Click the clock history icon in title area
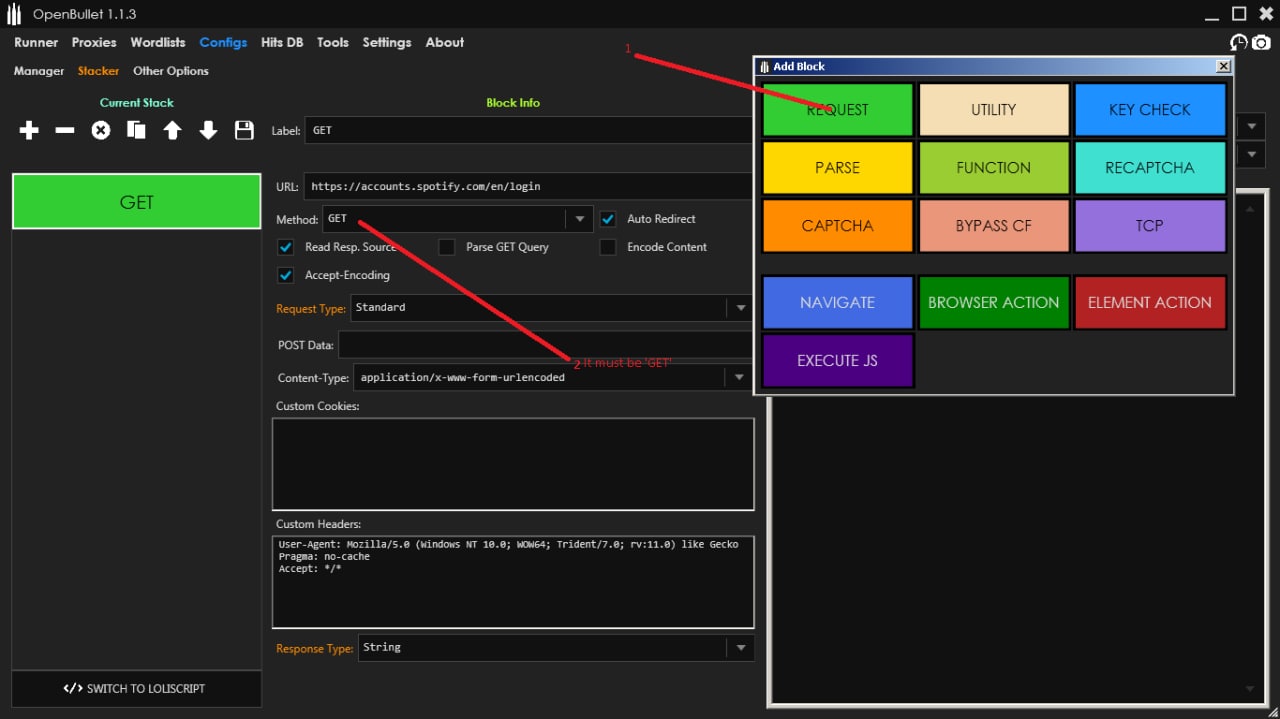 (1239, 42)
